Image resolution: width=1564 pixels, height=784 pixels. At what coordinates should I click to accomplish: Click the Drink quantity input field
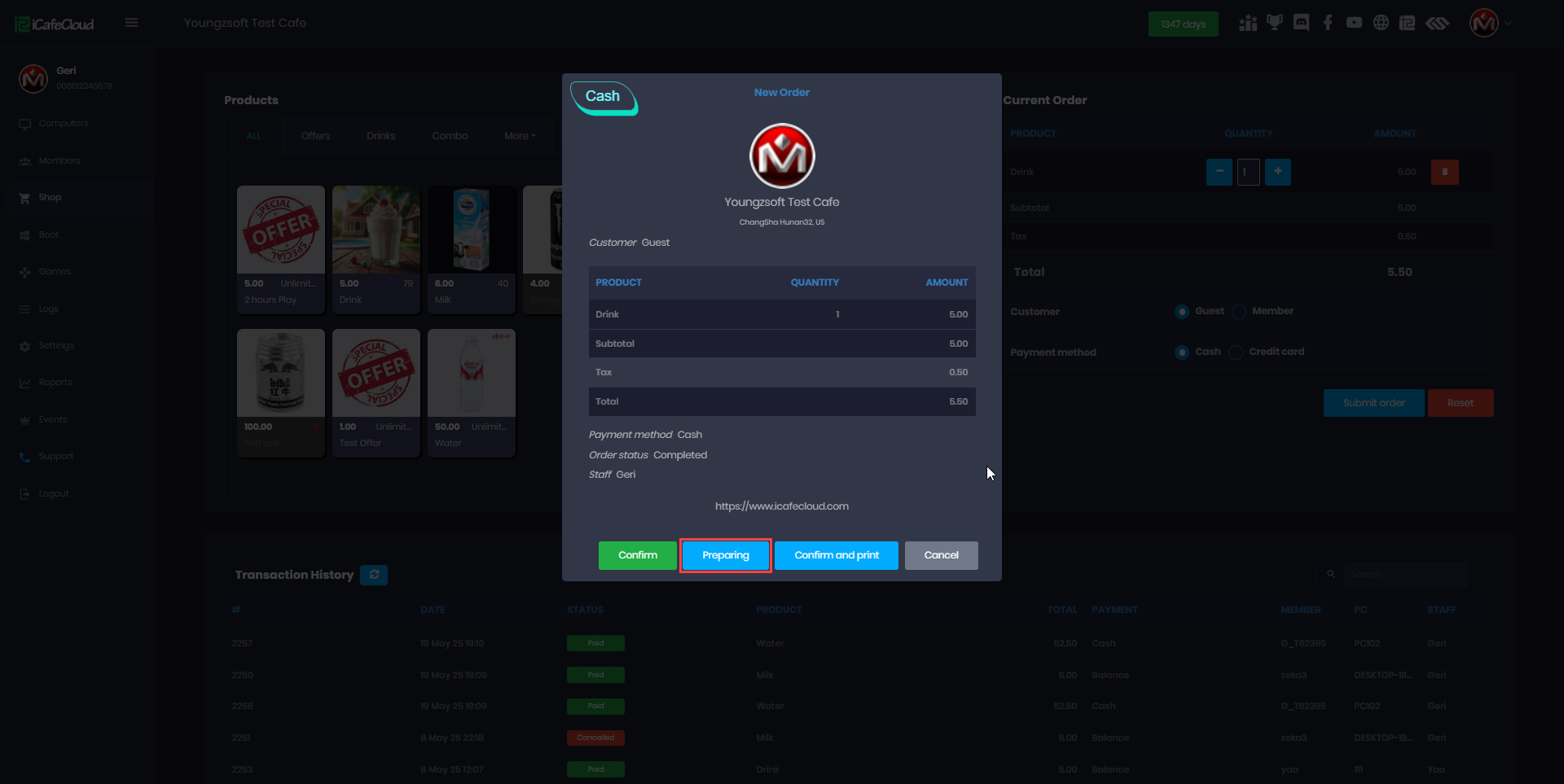(1249, 172)
